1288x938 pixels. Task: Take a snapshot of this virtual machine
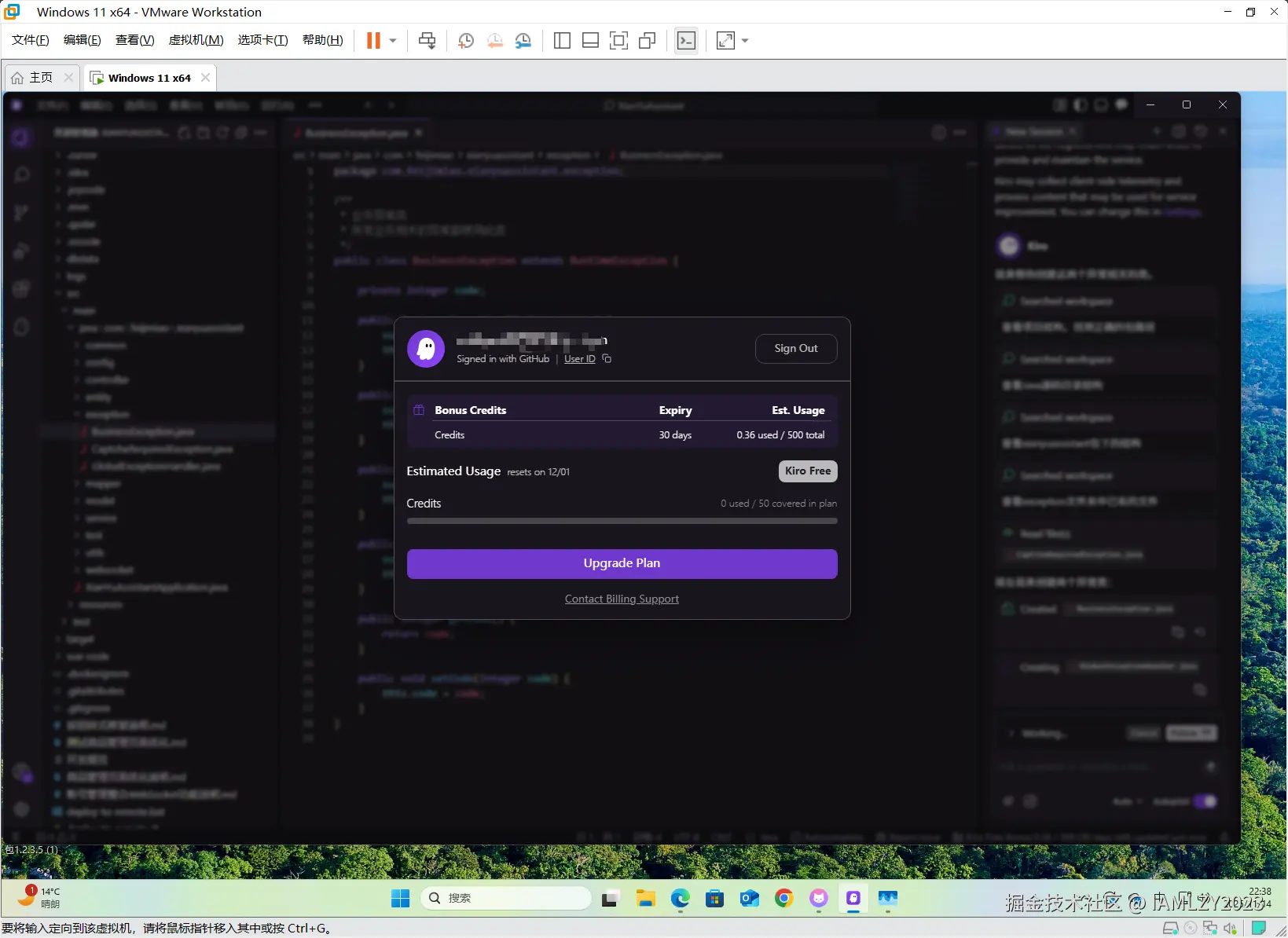466,41
